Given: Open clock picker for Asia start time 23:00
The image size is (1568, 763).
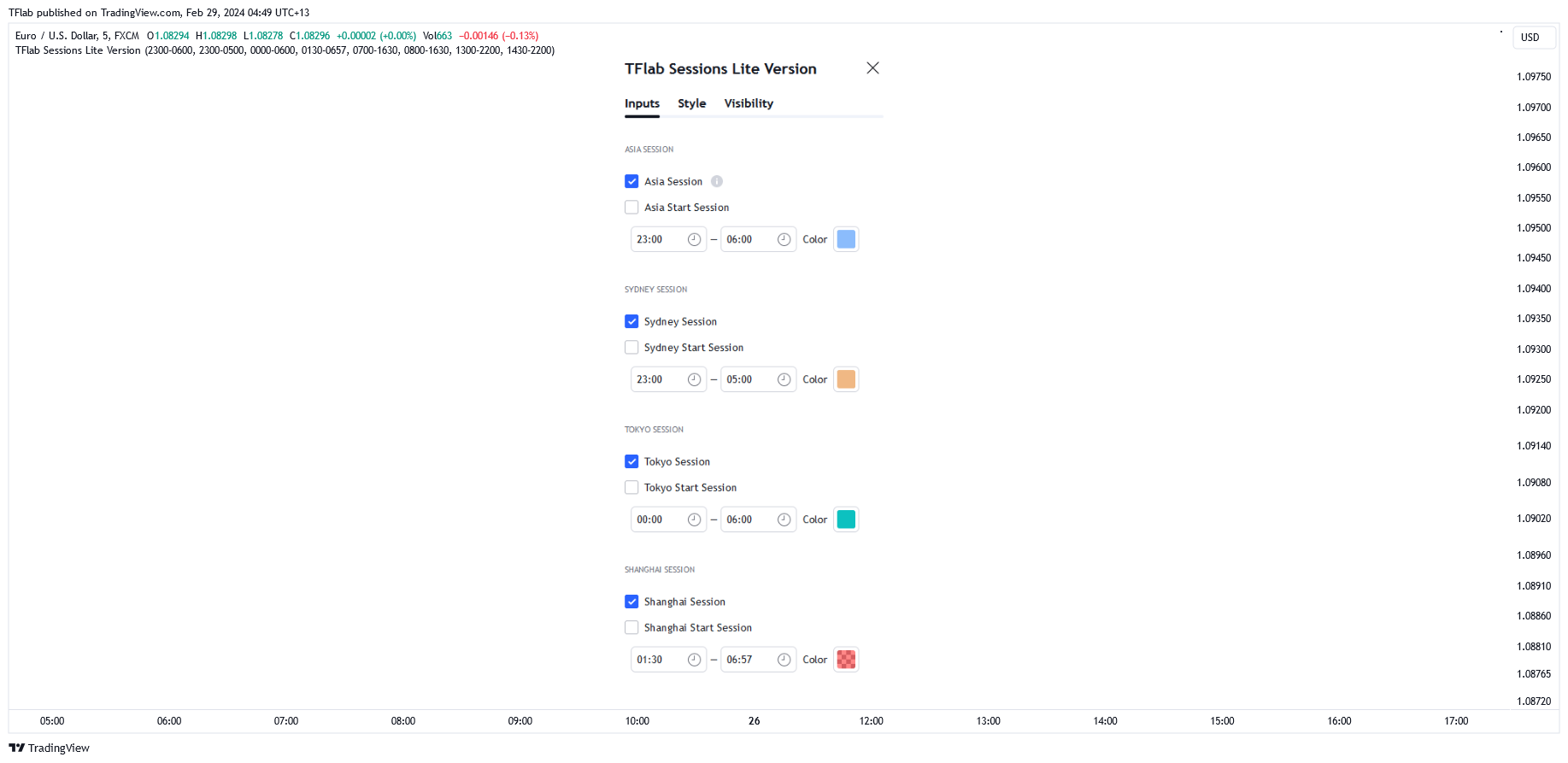Looking at the screenshot, I should click(694, 239).
